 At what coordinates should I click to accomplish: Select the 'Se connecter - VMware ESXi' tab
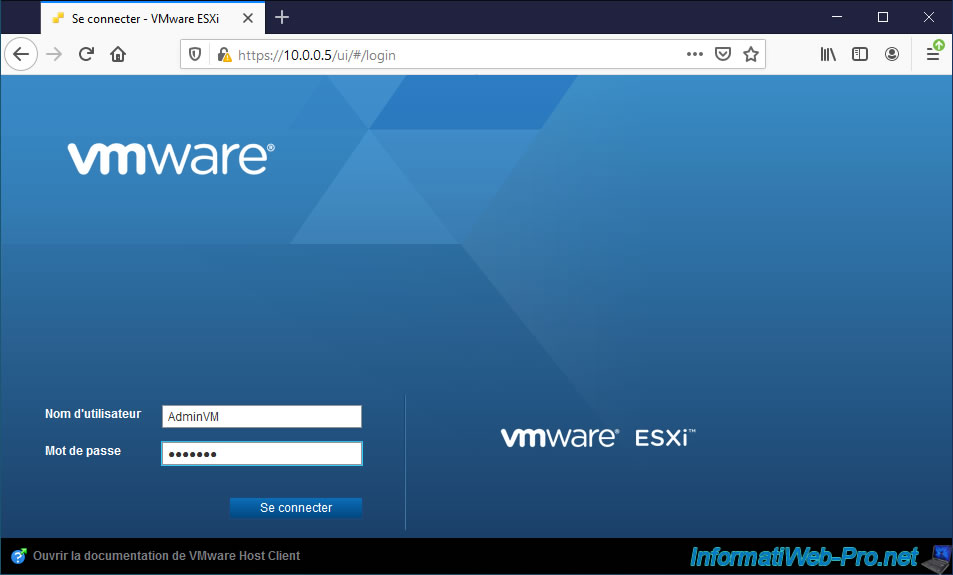(140, 18)
